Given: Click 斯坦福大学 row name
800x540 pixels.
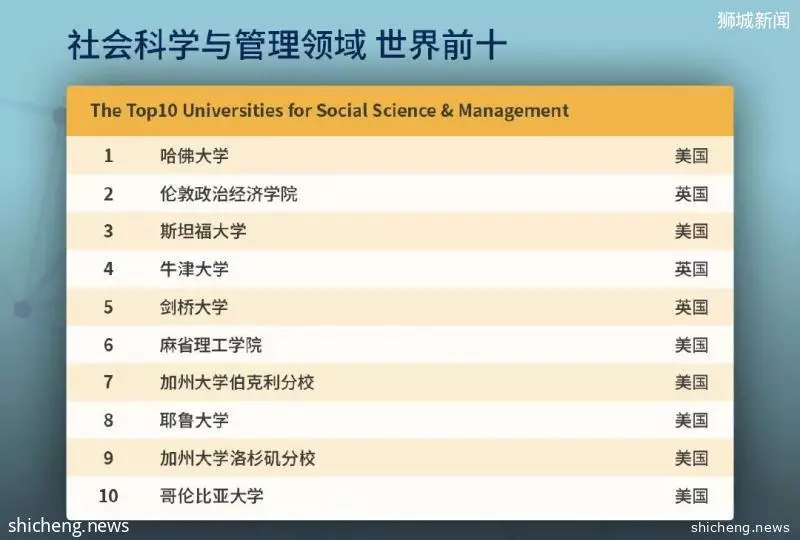Looking at the screenshot, I should point(203,231).
